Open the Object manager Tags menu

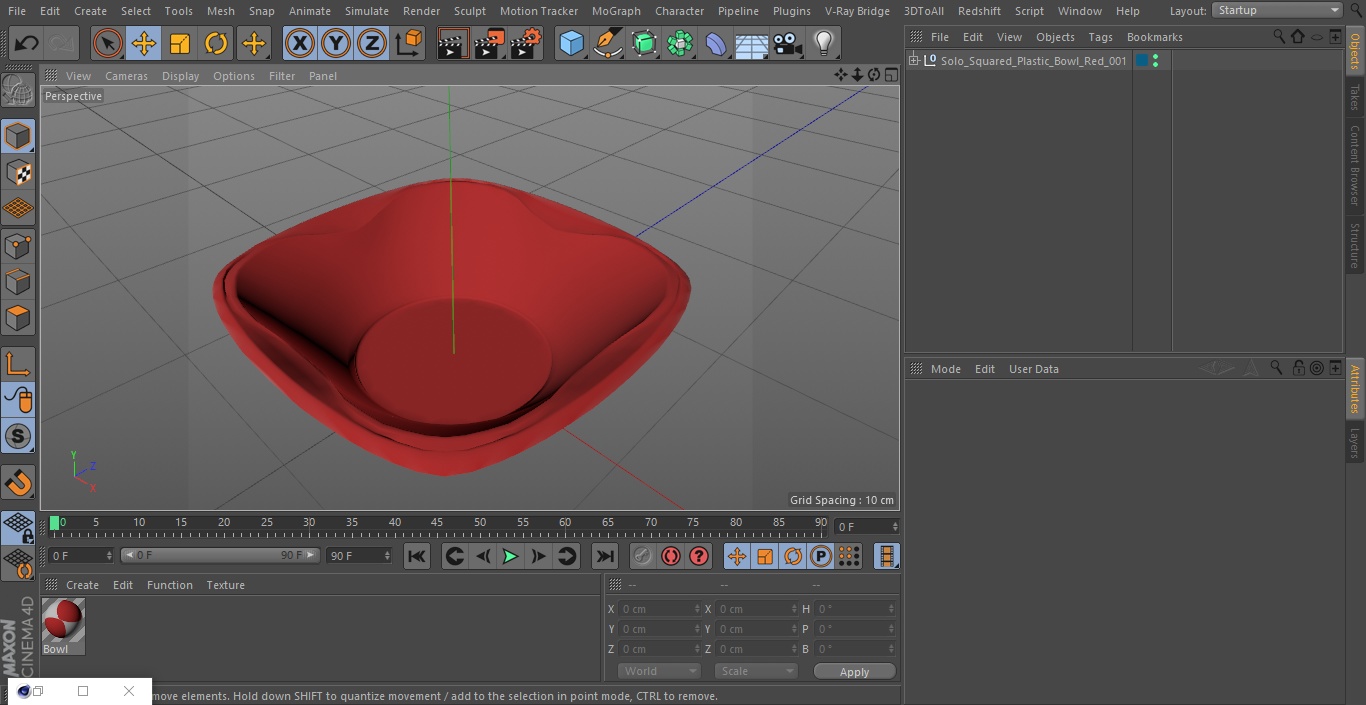[x=1100, y=37]
